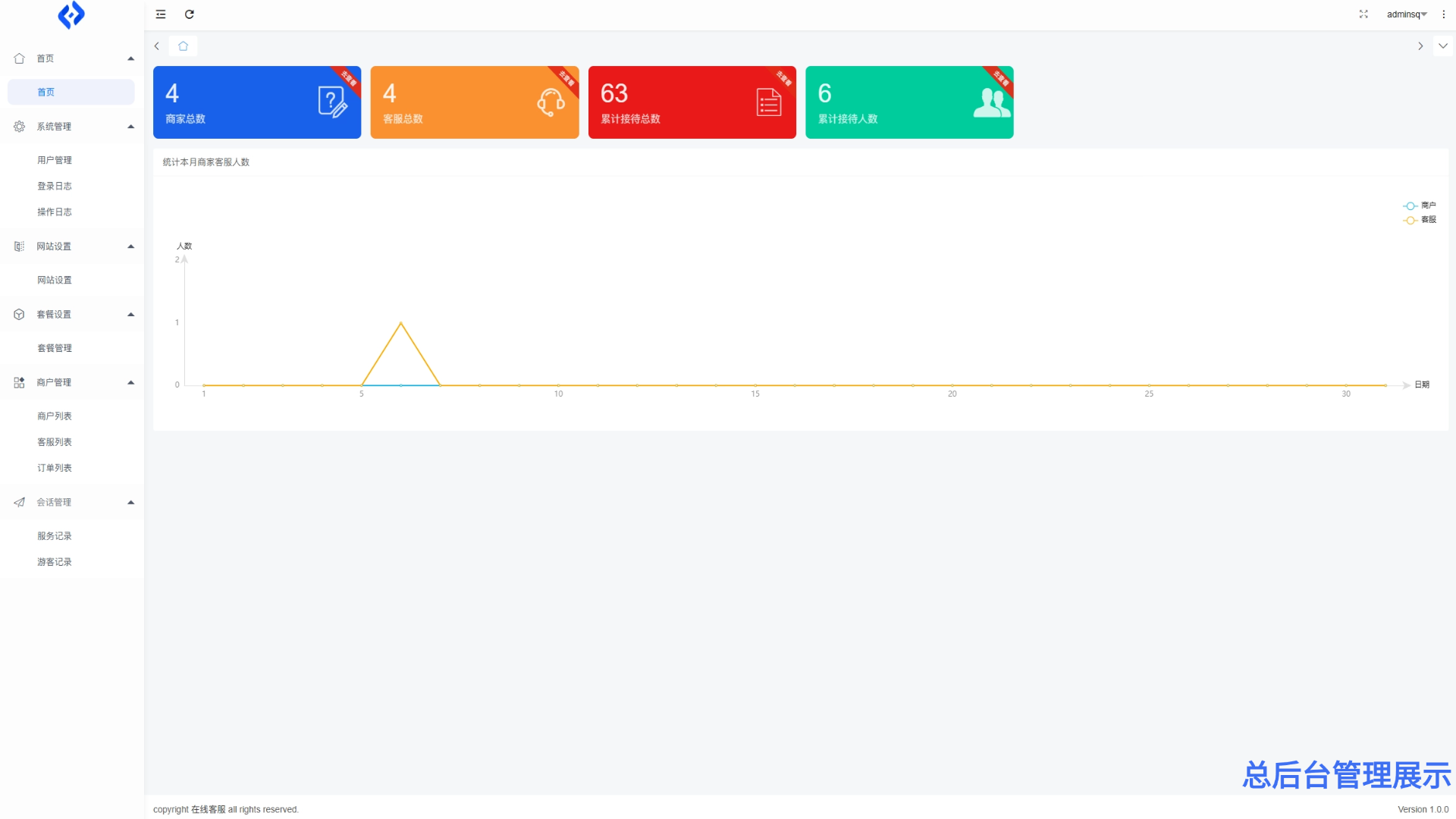Click the sidebar collapse menu icon
The width and height of the screenshot is (1456, 819).
click(161, 14)
